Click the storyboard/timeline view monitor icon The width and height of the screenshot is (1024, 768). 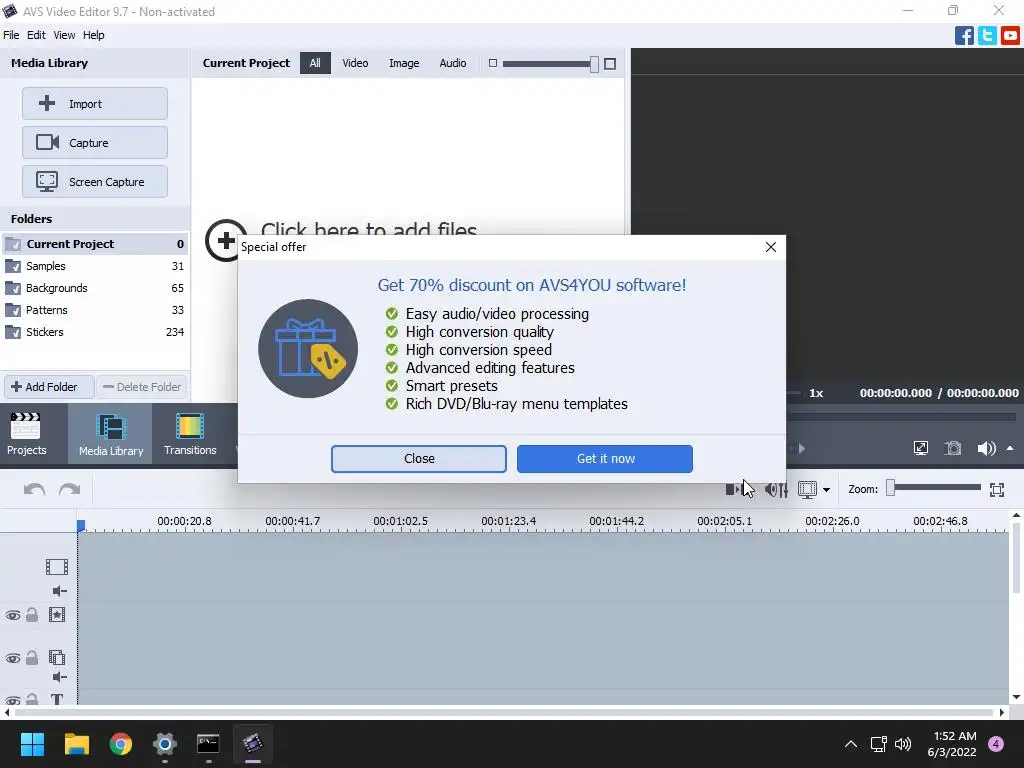807,489
